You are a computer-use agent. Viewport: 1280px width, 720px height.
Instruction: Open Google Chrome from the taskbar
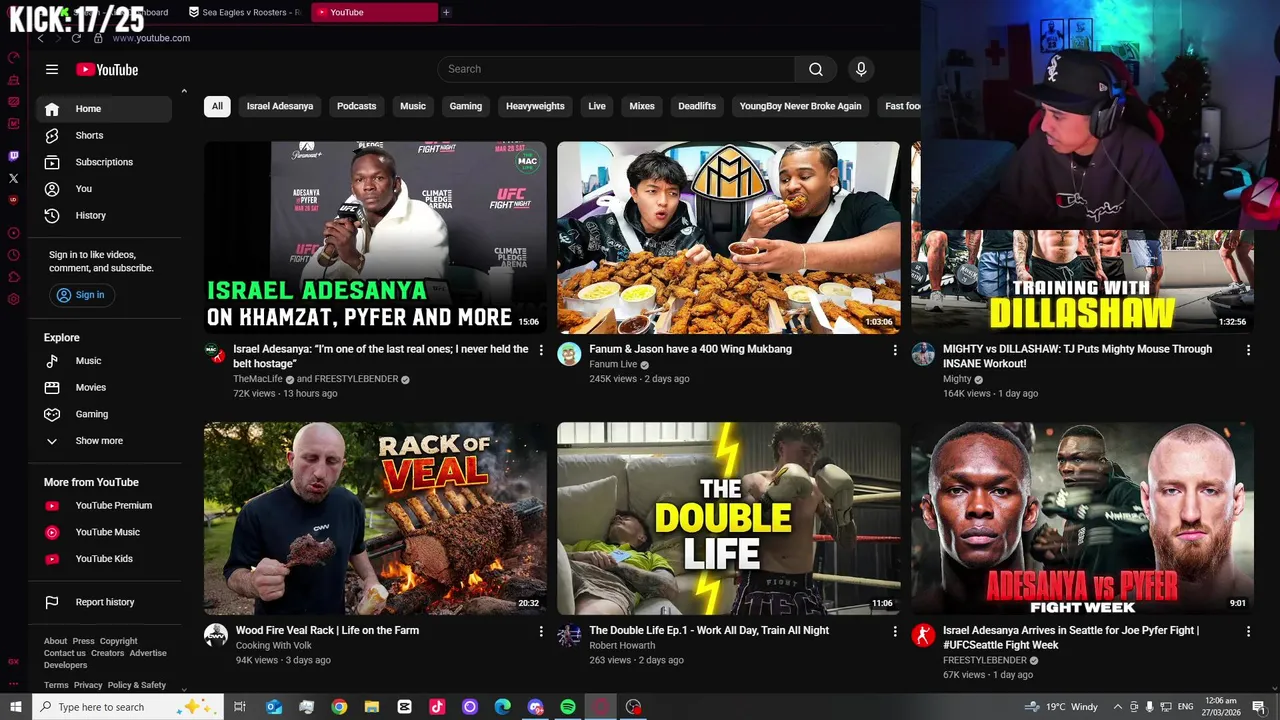click(x=339, y=707)
